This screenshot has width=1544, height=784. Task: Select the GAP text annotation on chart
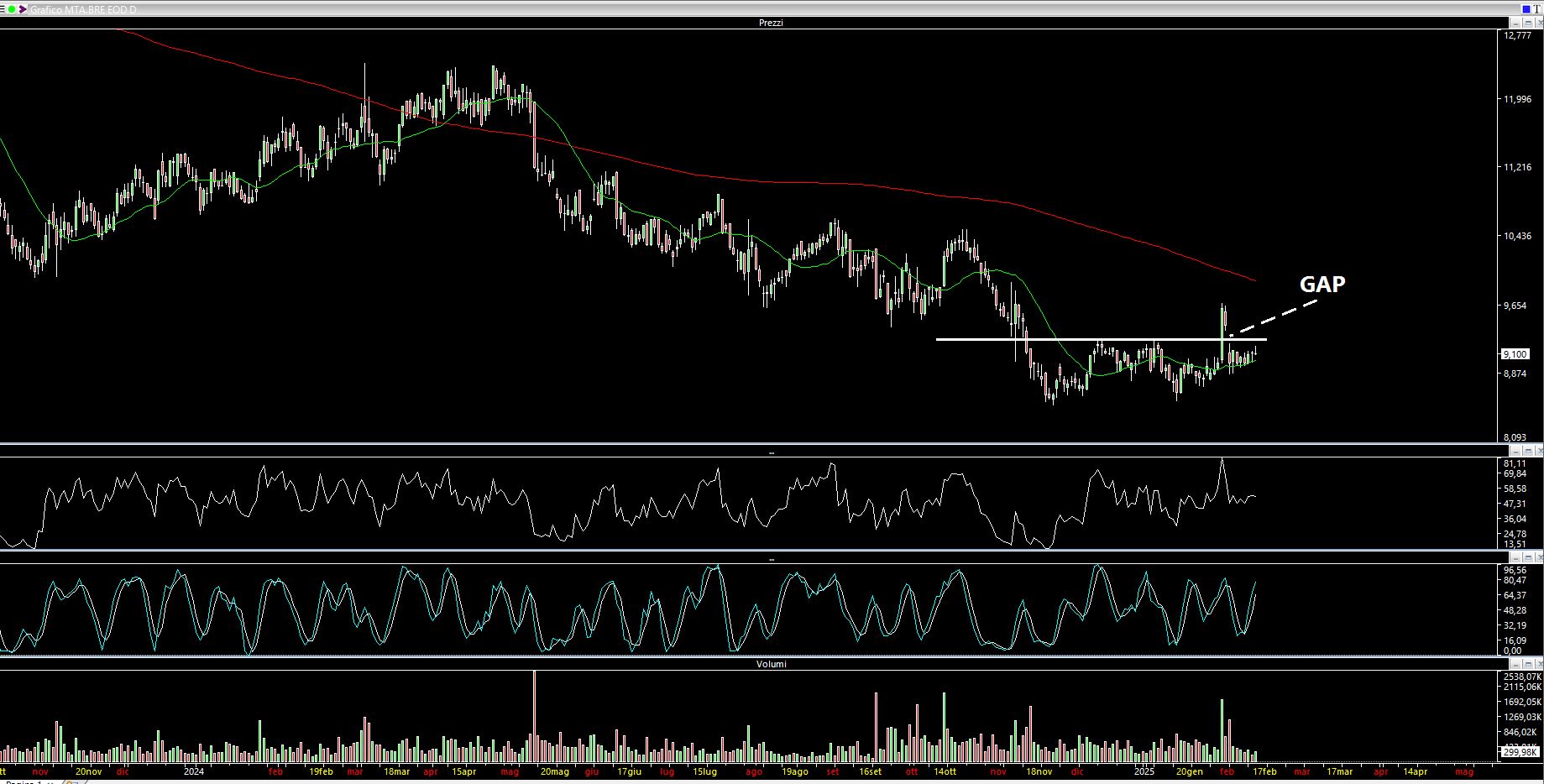1322,285
